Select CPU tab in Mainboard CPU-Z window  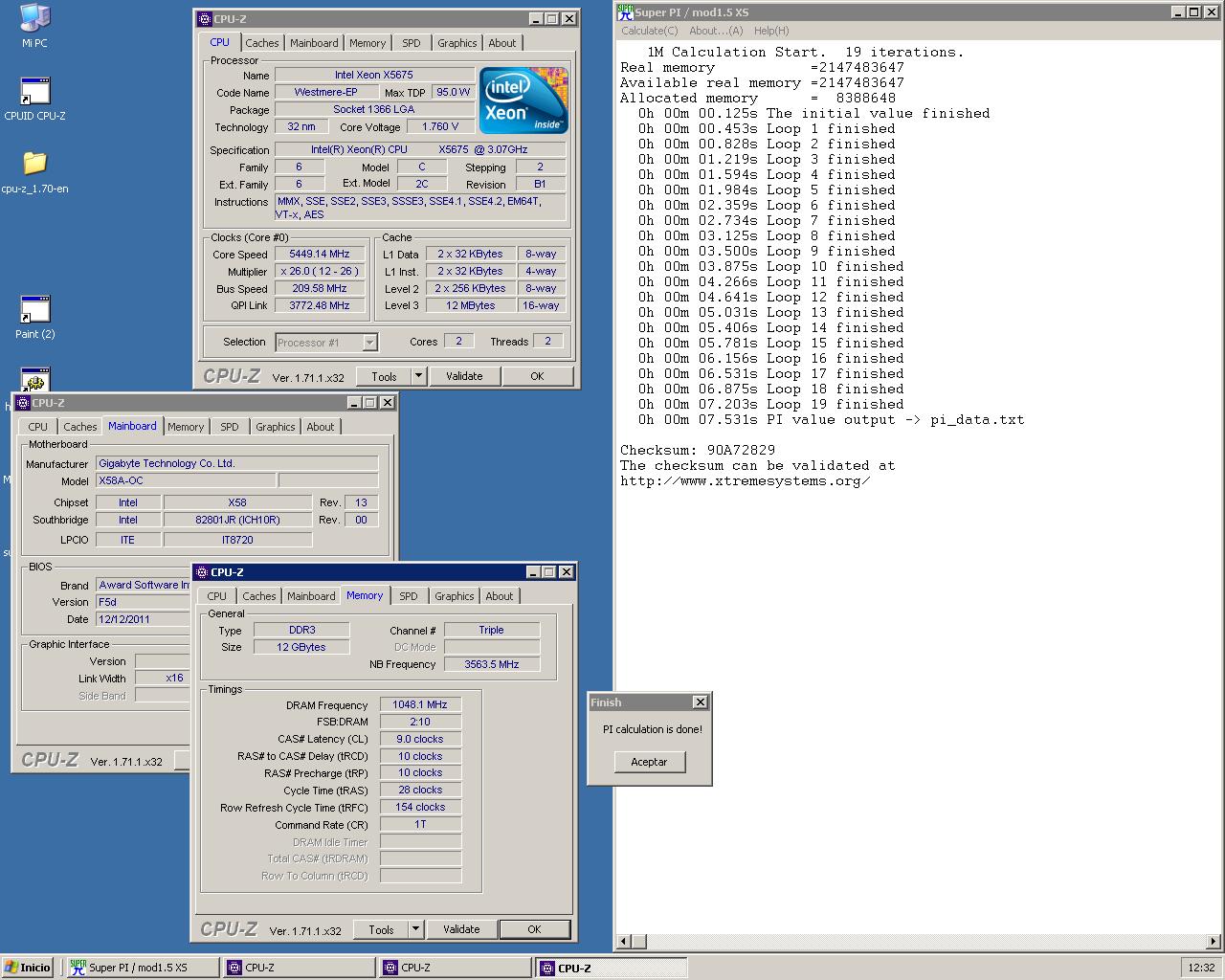pyautogui.click(x=38, y=427)
